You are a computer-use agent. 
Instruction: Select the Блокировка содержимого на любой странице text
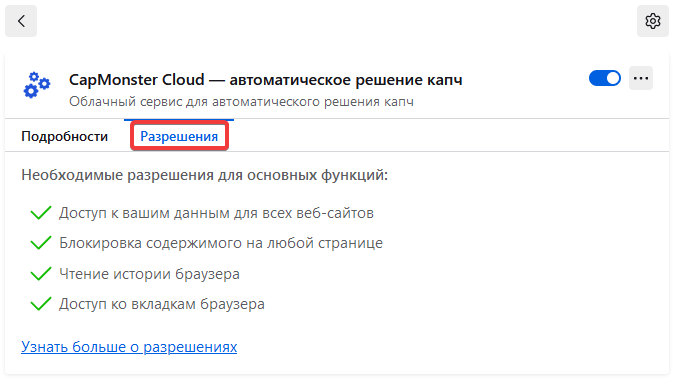[x=221, y=243]
